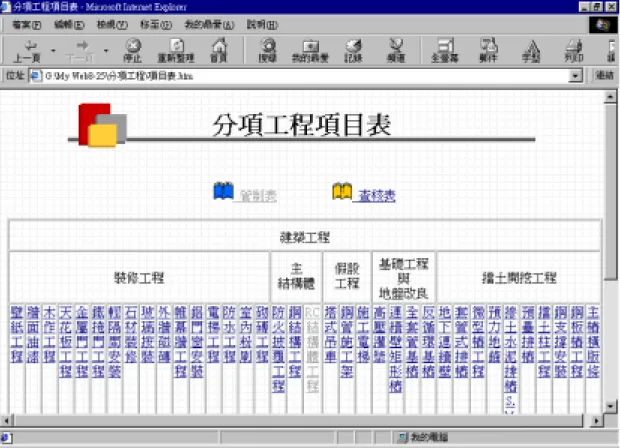Open the 電梯工程 link

[213, 334]
